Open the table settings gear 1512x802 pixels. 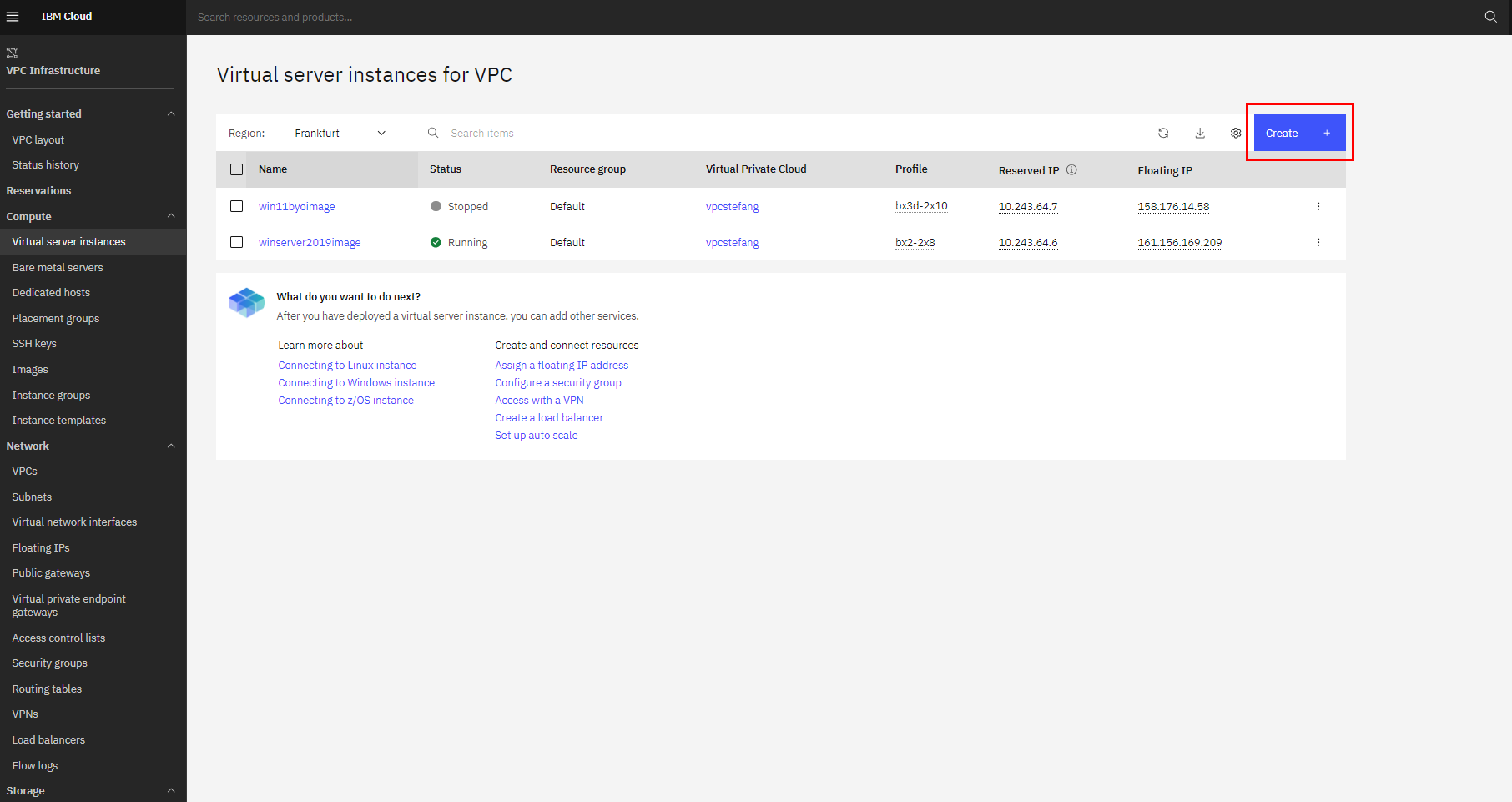(x=1236, y=133)
